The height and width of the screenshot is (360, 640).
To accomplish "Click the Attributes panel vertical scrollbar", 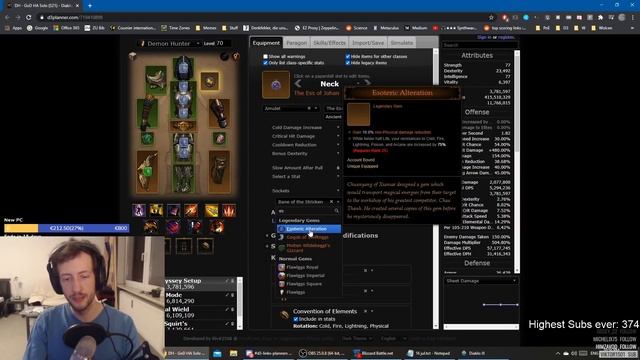I will 517,161.
